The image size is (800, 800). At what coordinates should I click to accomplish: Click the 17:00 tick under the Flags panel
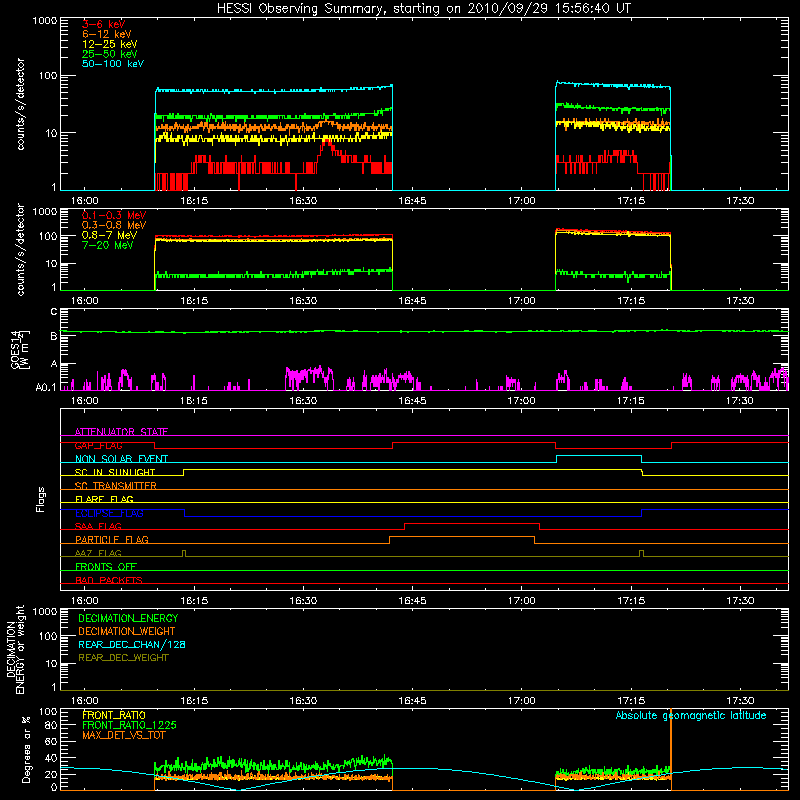(521, 601)
